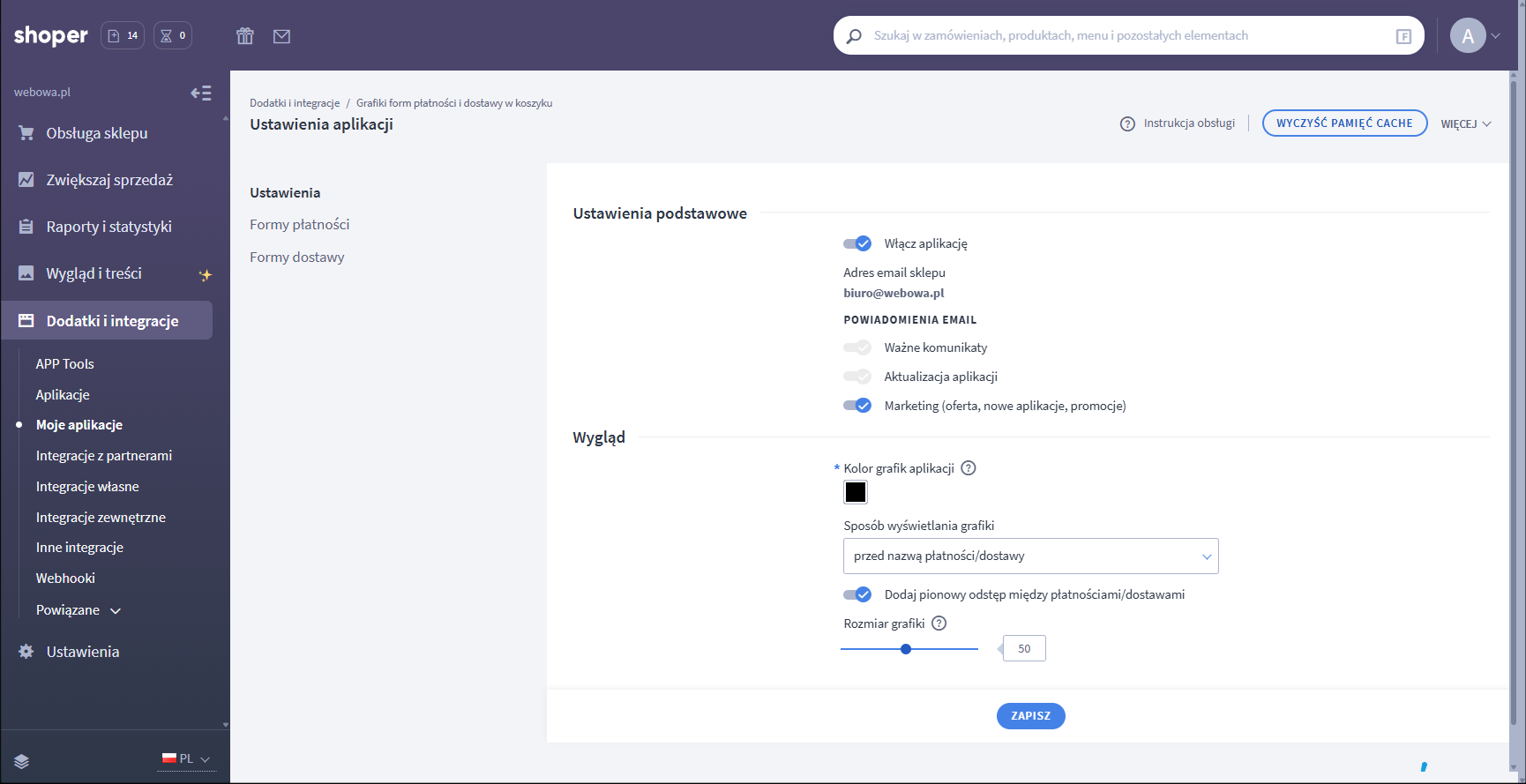1526x784 pixels.
Task: Click the help icon beside Kolor grafik aplikacji
Action: pos(968,468)
